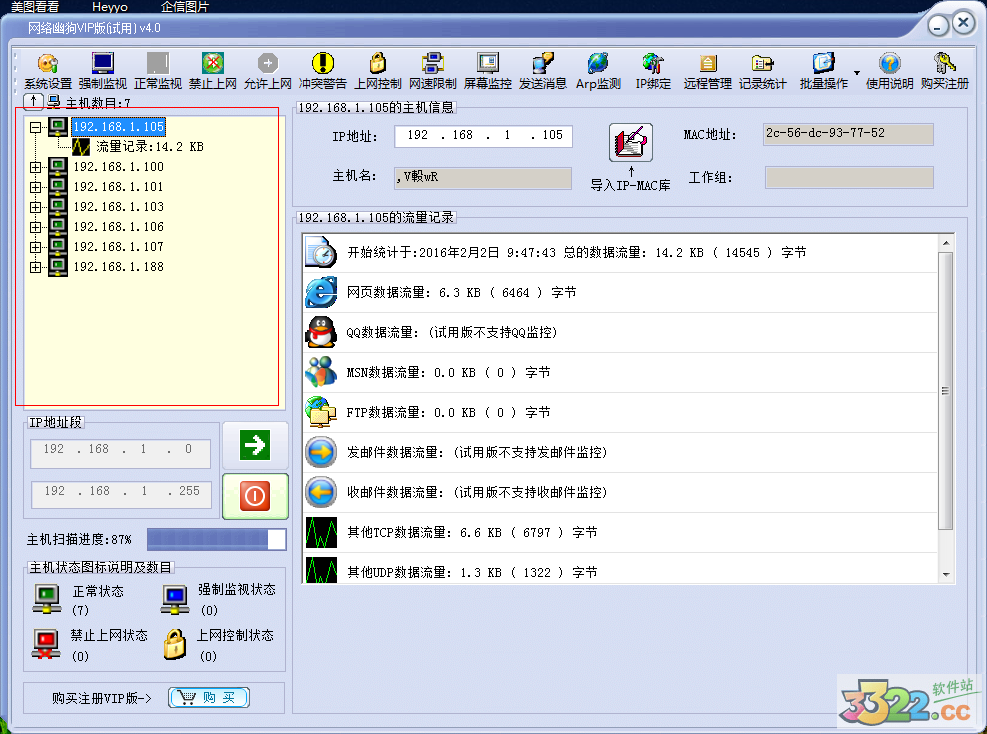Click the FTP数据流量 icon
Screen dimensions: 987x734
coord(321,412)
